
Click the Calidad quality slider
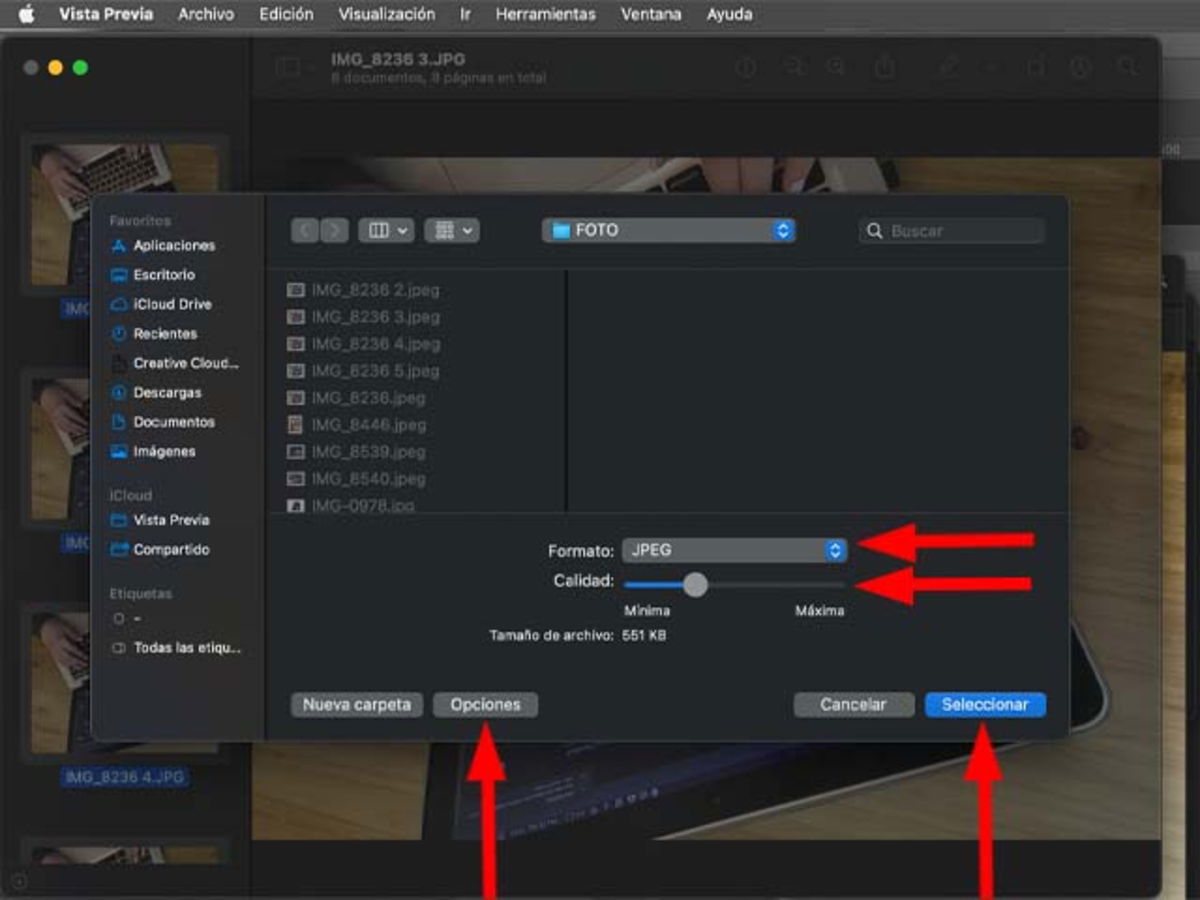[x=734, y=584]
